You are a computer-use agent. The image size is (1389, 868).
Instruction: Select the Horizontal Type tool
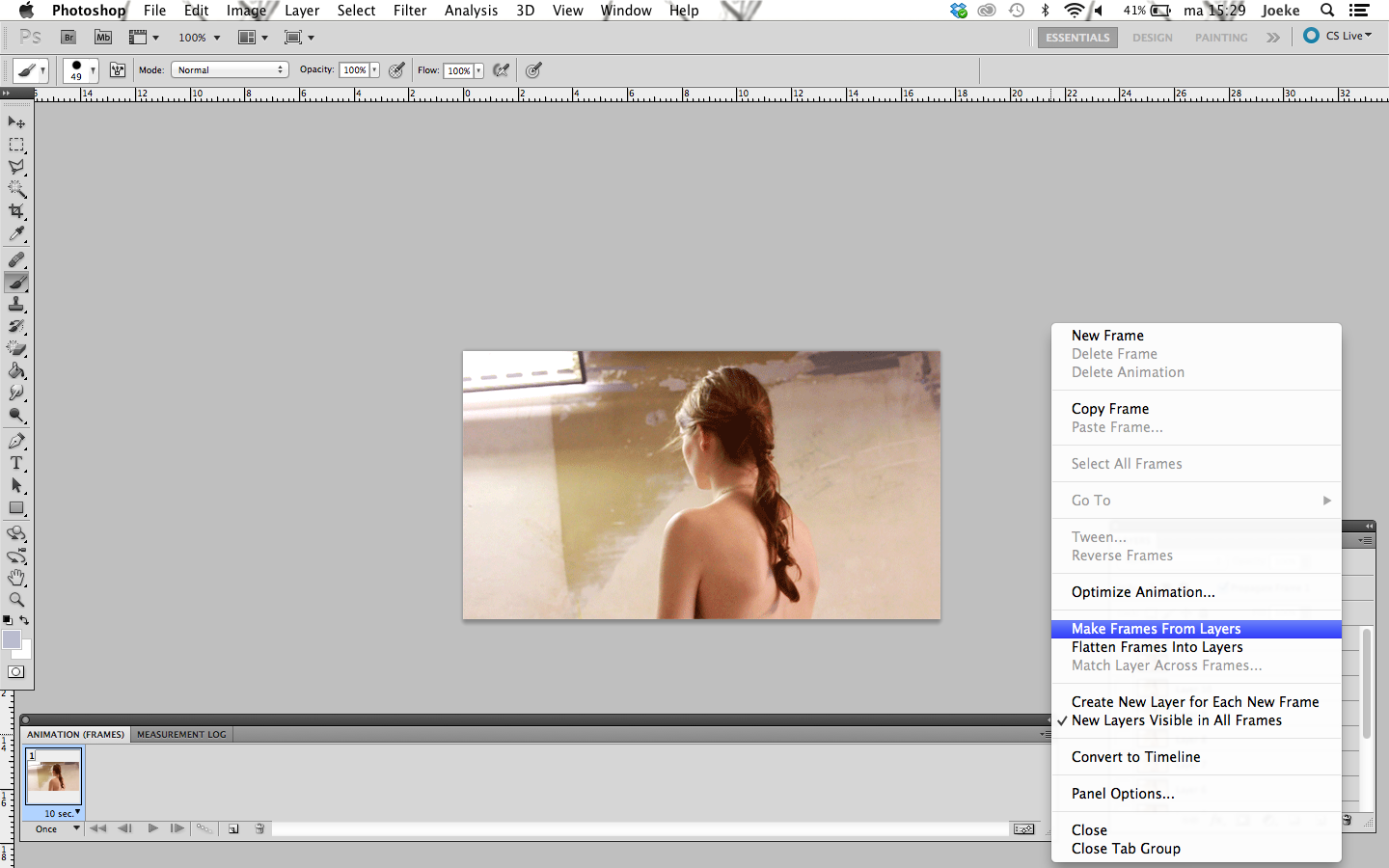coord(16,463)
